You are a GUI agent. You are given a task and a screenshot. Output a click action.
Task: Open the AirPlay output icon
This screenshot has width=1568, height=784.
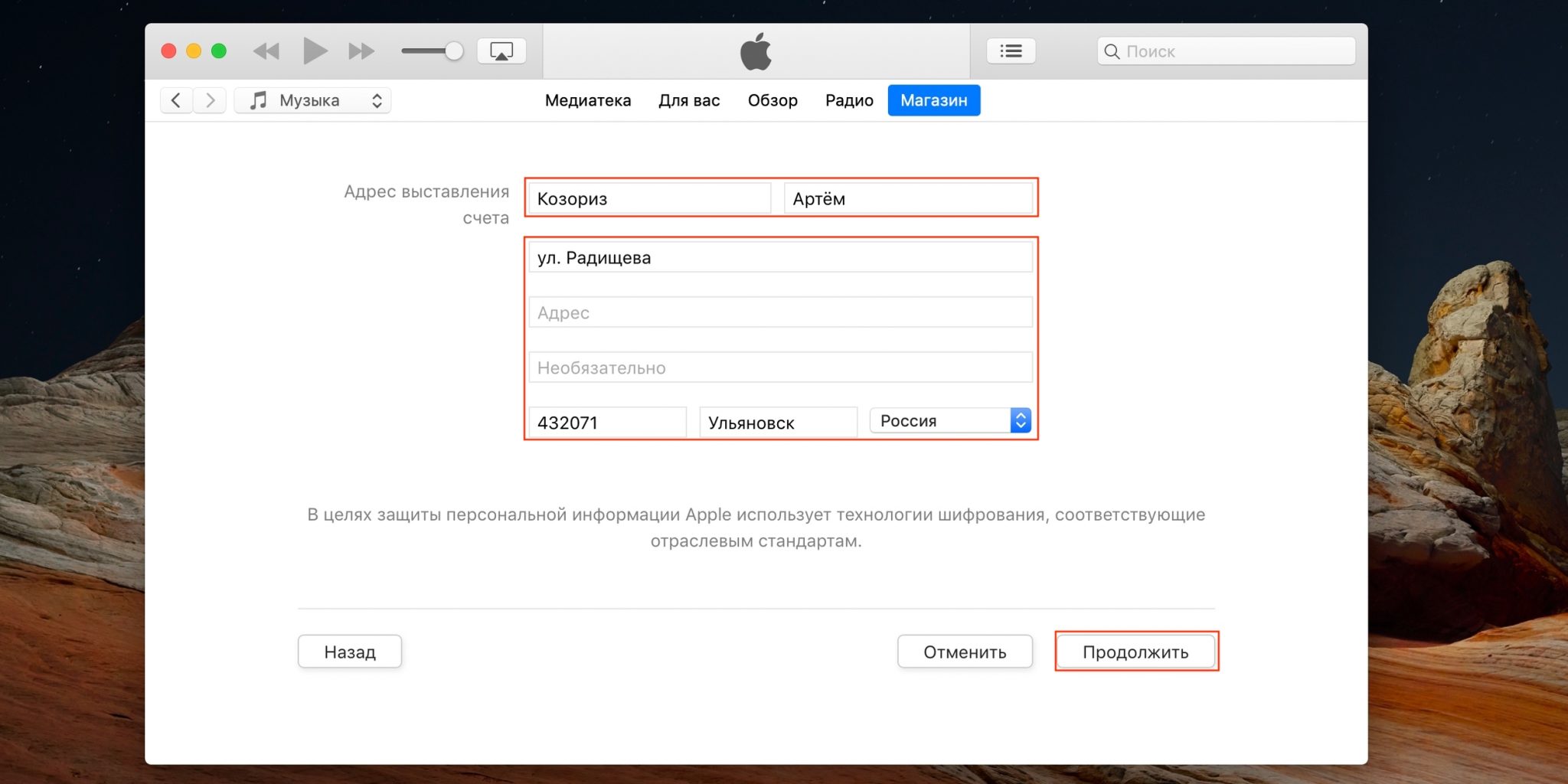tap(501, 51)
